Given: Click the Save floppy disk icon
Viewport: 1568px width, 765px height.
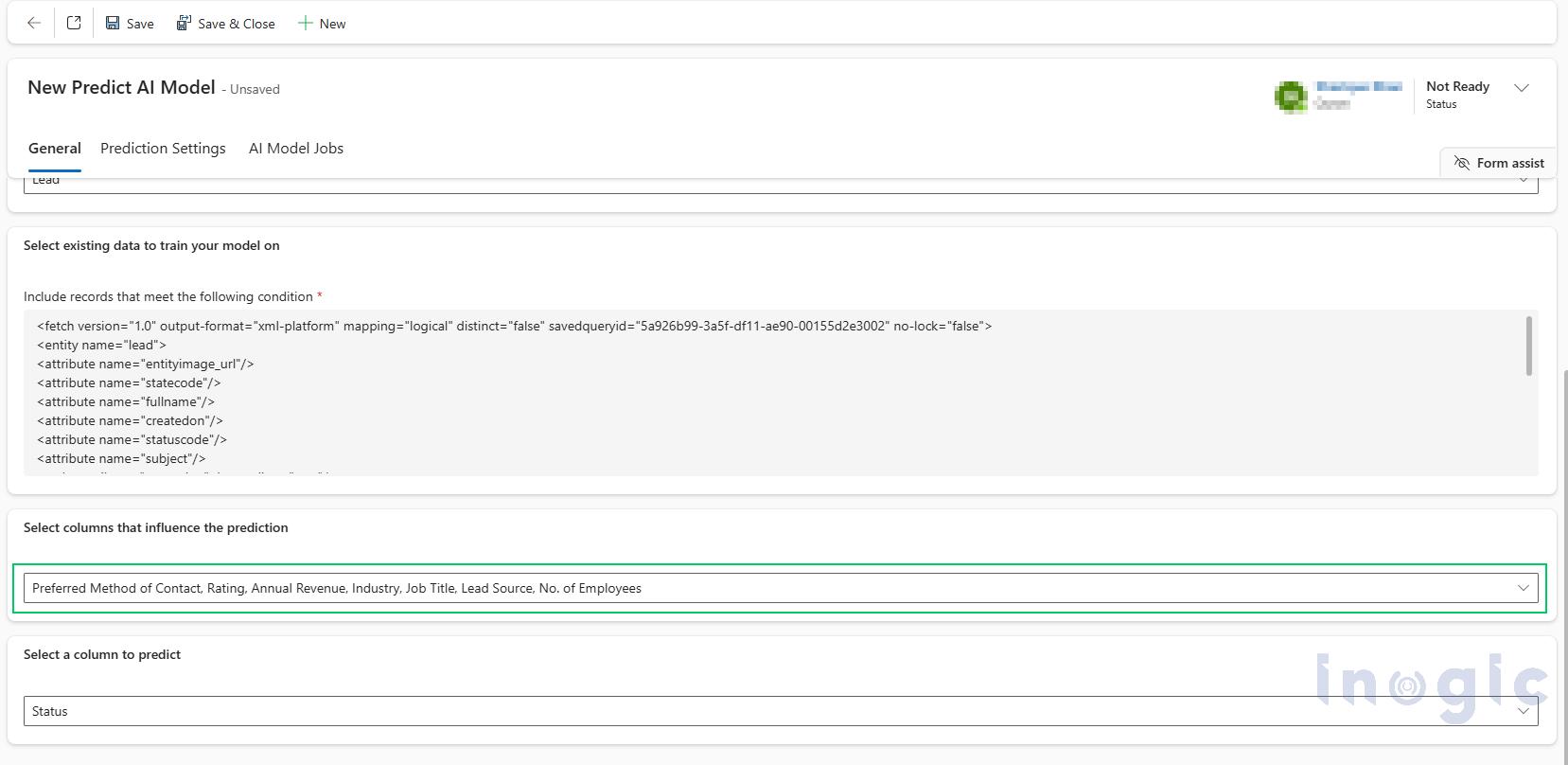Looking at the screenshot, I should point(113,24).
